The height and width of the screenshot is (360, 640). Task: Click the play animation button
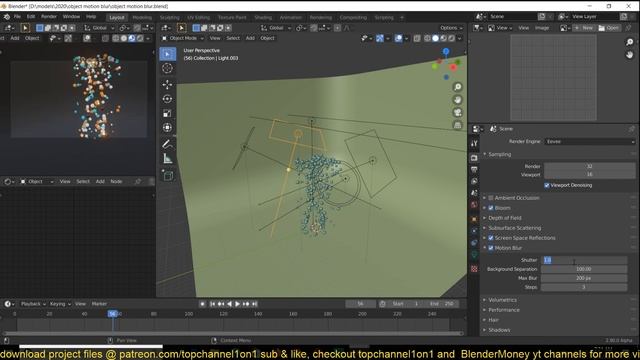(238, 304)
